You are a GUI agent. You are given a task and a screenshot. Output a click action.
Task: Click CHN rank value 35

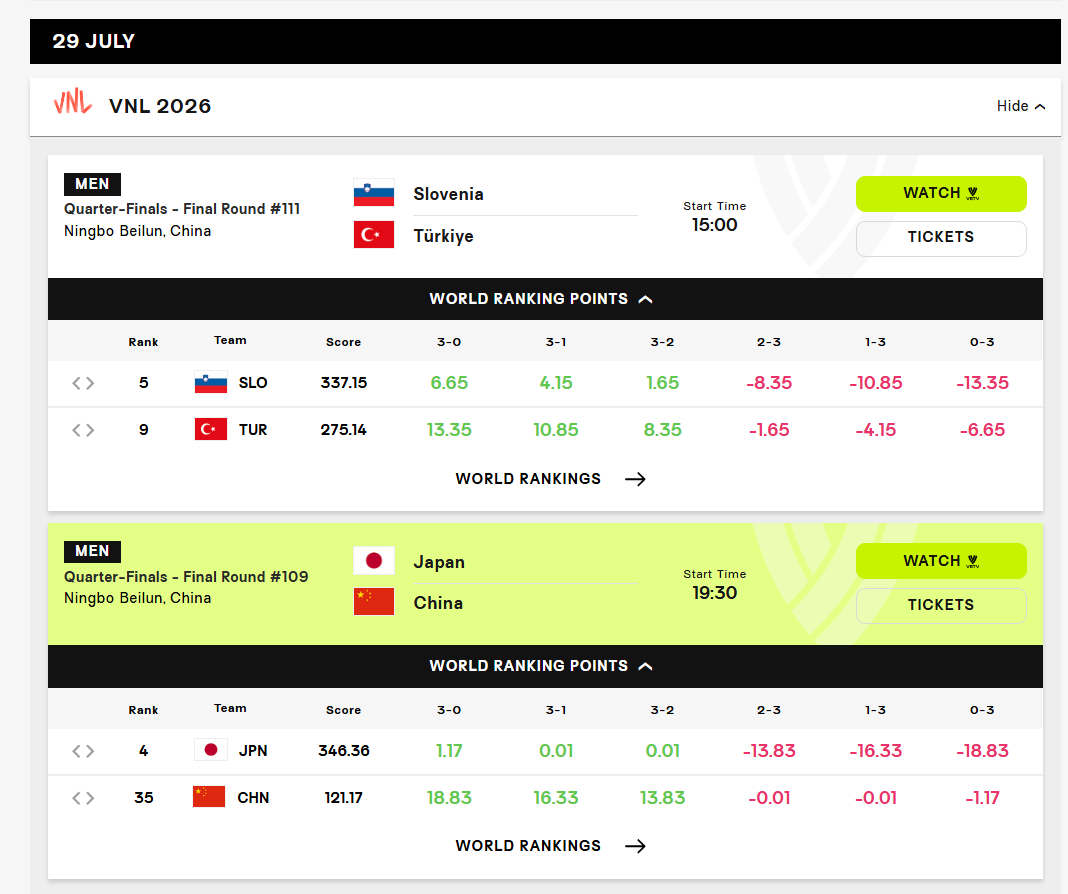[x=143, y=797]
